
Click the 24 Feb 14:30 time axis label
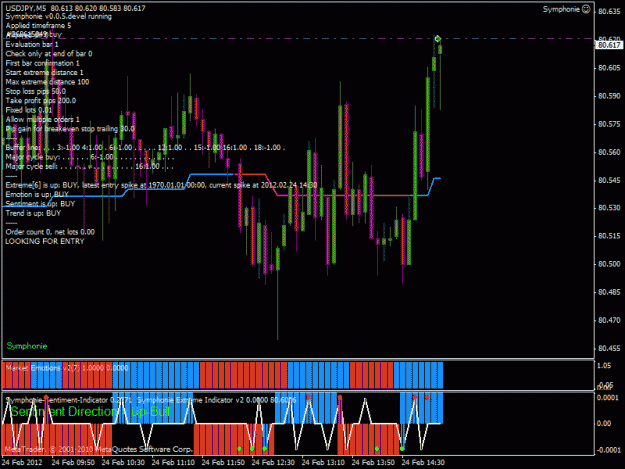(x=423, y=462)
